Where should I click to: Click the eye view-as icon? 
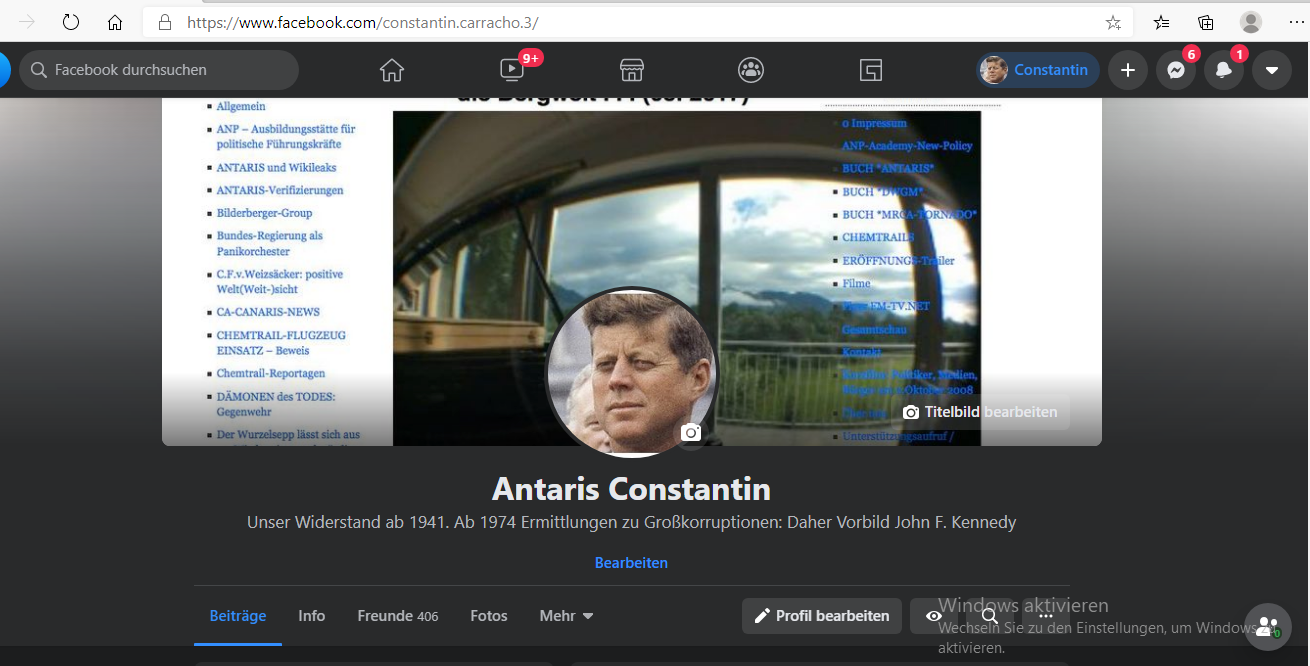[934, 616]
